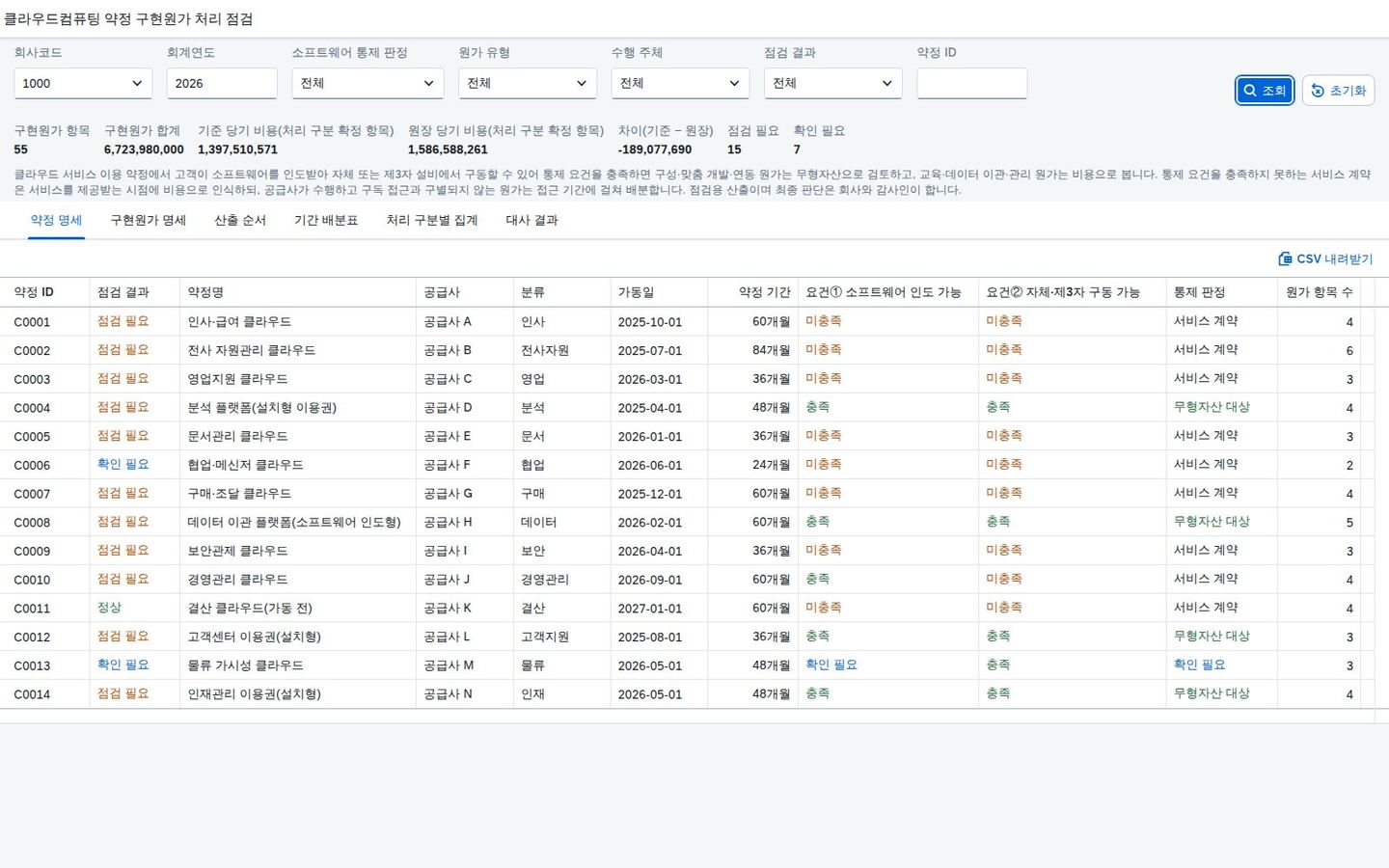
Task: Click C0009 agreement ID
Action: pyautogui.click(x=32, y=552)
